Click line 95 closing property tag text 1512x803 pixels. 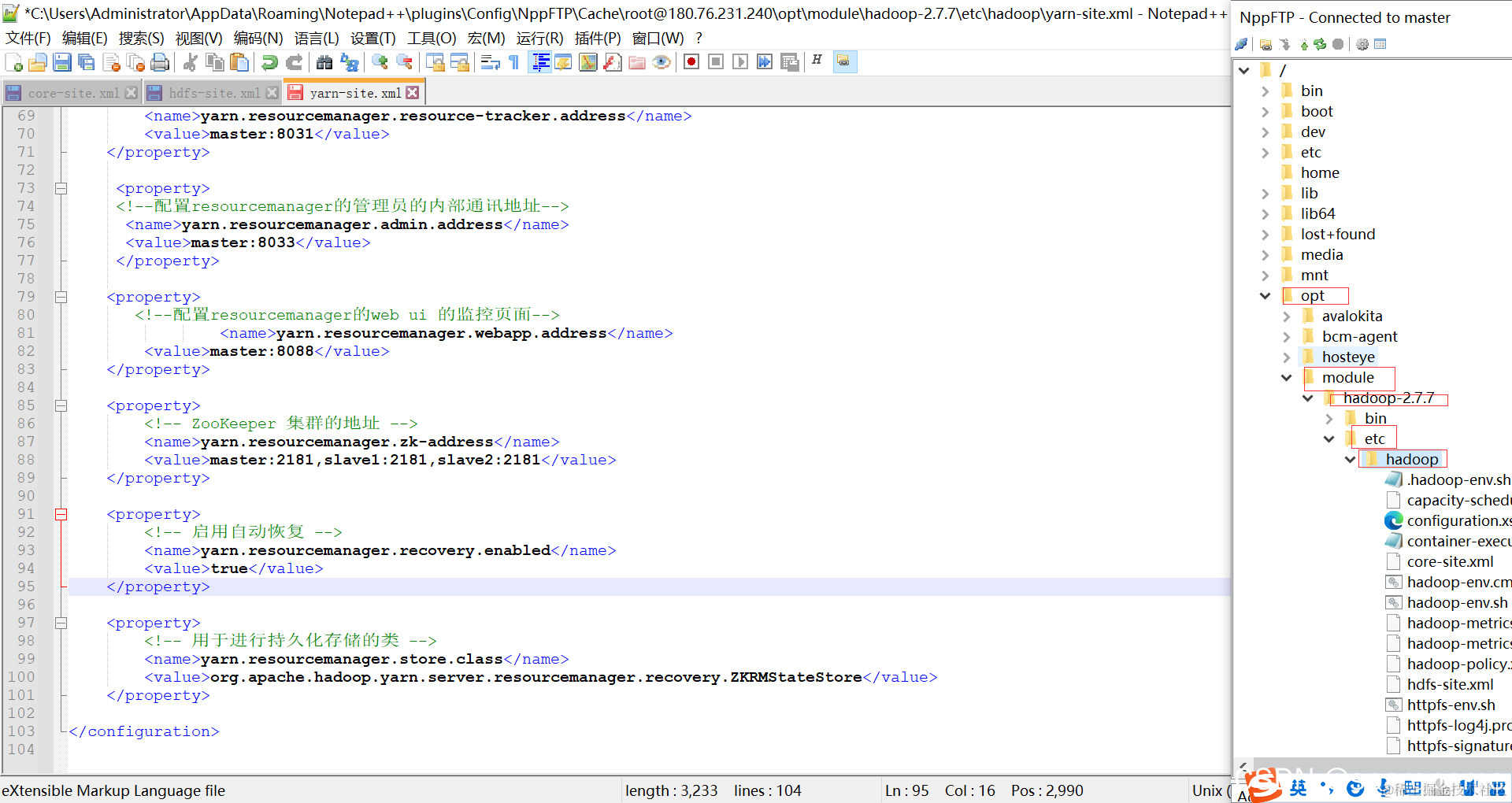[x=158, y=587]
